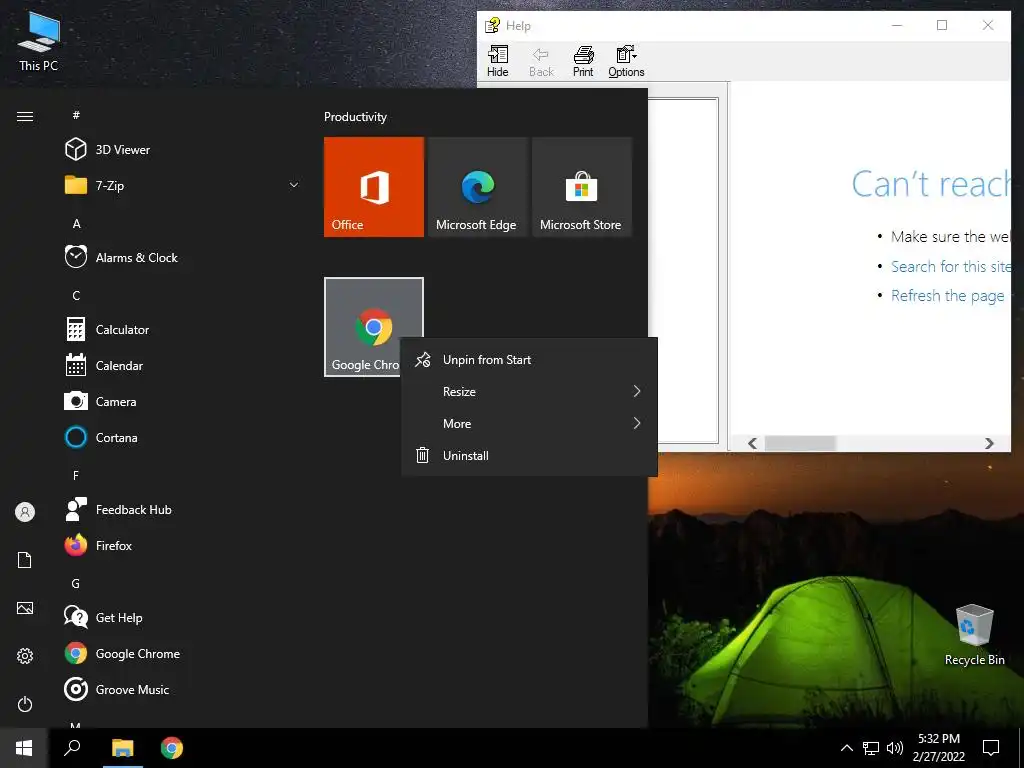
Task: Click the '#' header in app list
Action: tap(76, 115)
